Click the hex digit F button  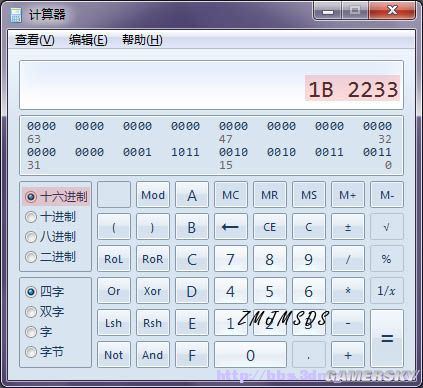tap(192, 355)
